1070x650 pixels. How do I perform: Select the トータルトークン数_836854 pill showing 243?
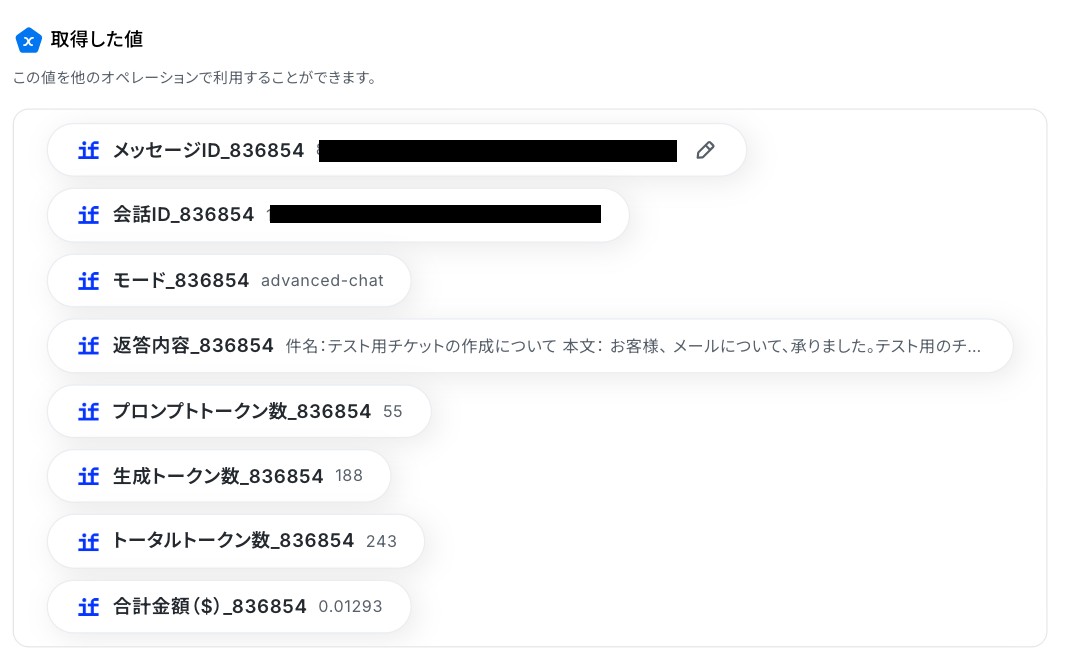pyautogui.click(x=235, y=542)
